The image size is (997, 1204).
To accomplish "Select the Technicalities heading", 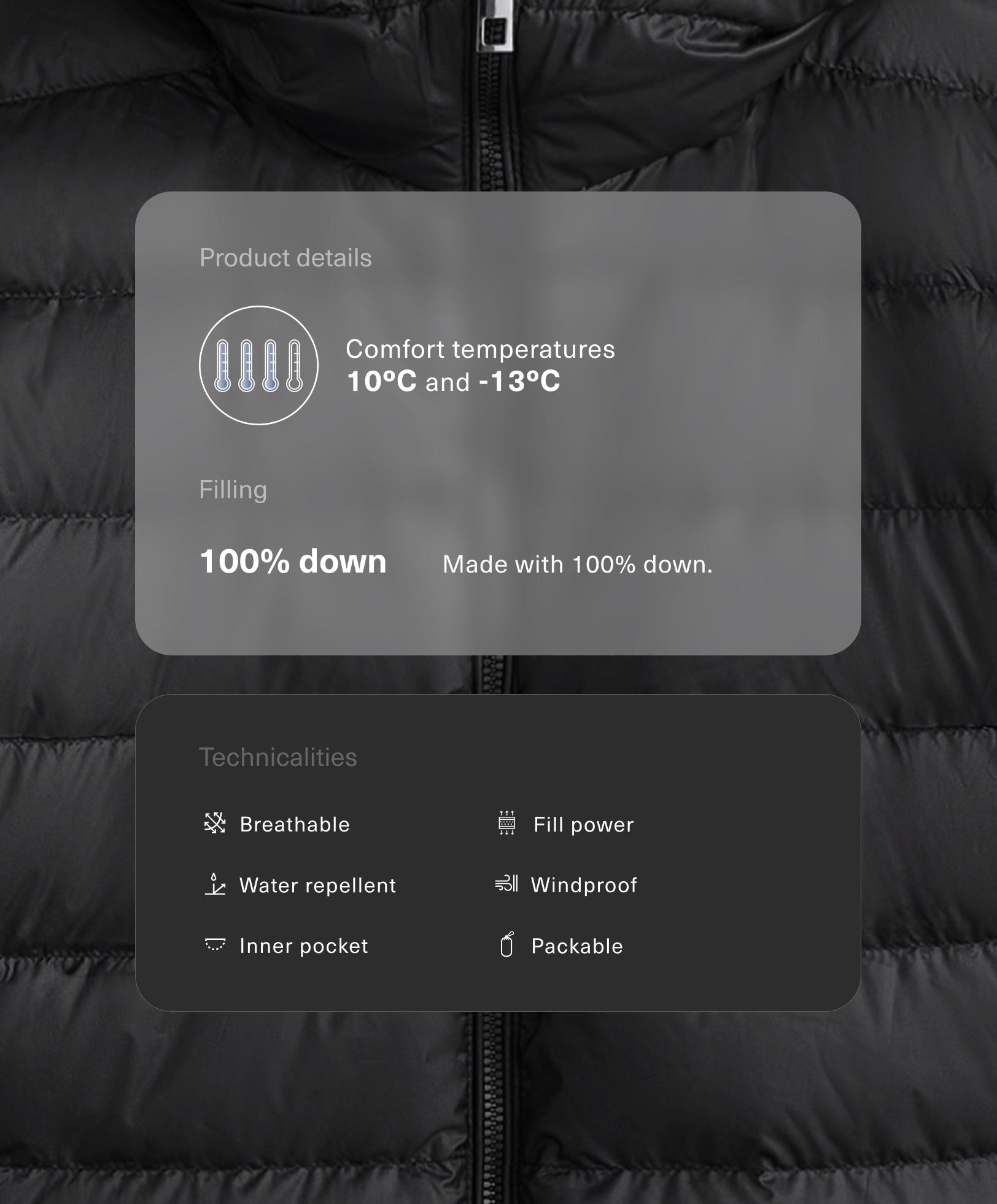I will click(278, 757).
